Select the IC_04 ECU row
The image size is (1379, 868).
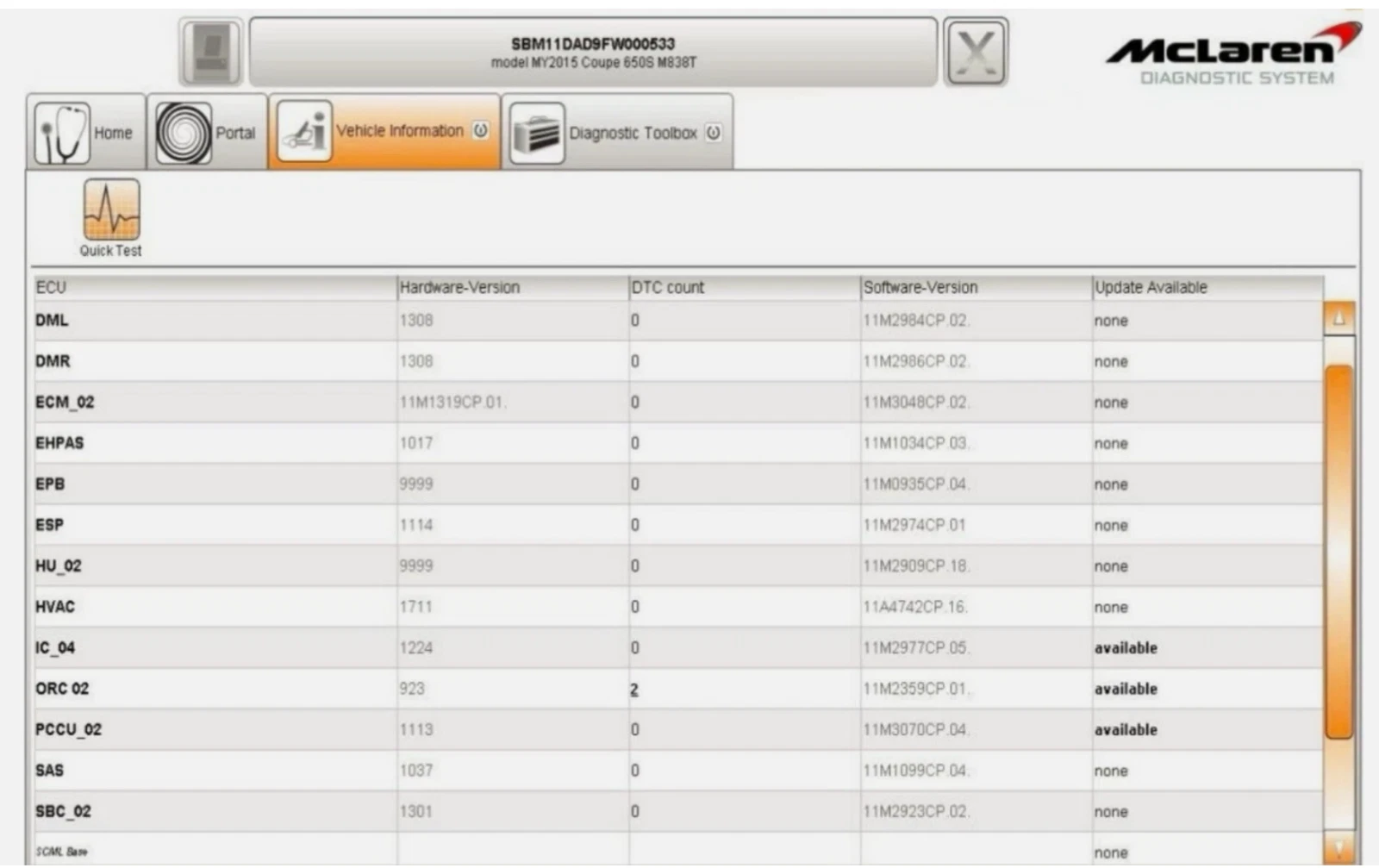[677, 648]
